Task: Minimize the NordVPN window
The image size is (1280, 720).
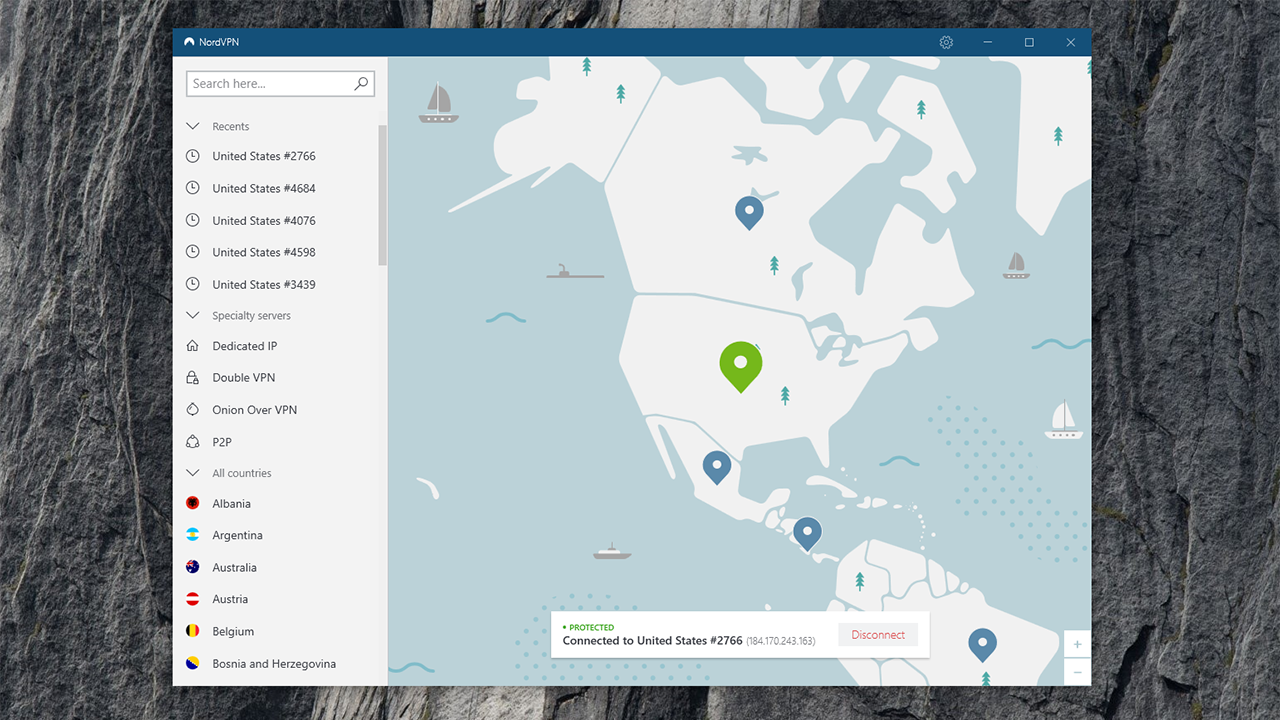Action: coord(988,42)
